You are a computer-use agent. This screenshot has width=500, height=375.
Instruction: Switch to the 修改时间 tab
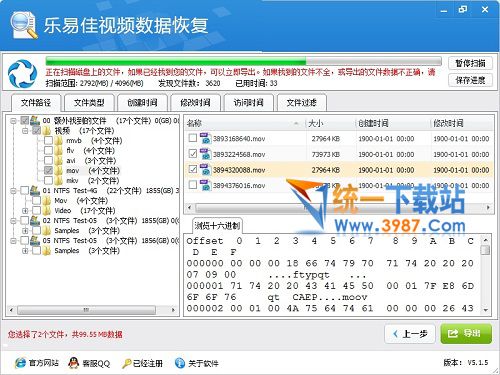[x=195, y=103]
